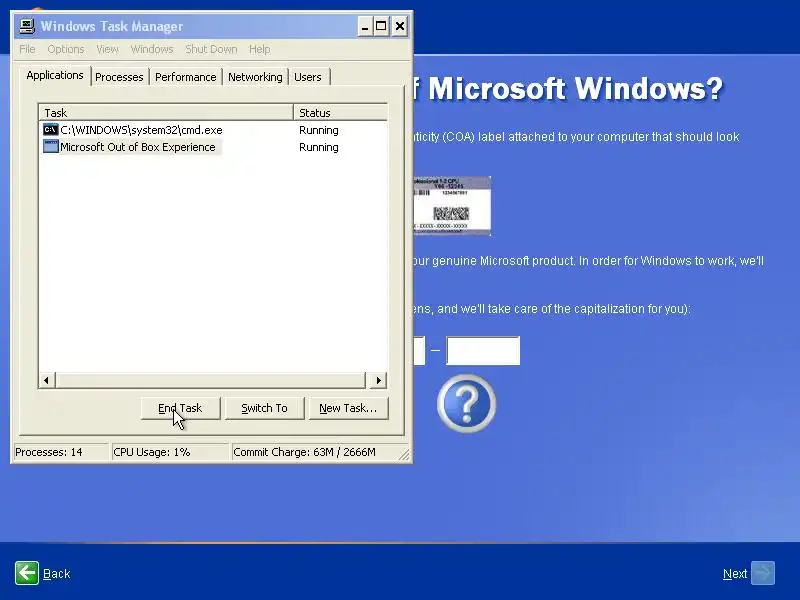Click the CPU Usage: 1% status entry
This screenshot has width=800, height=600.
click(169, 452)
